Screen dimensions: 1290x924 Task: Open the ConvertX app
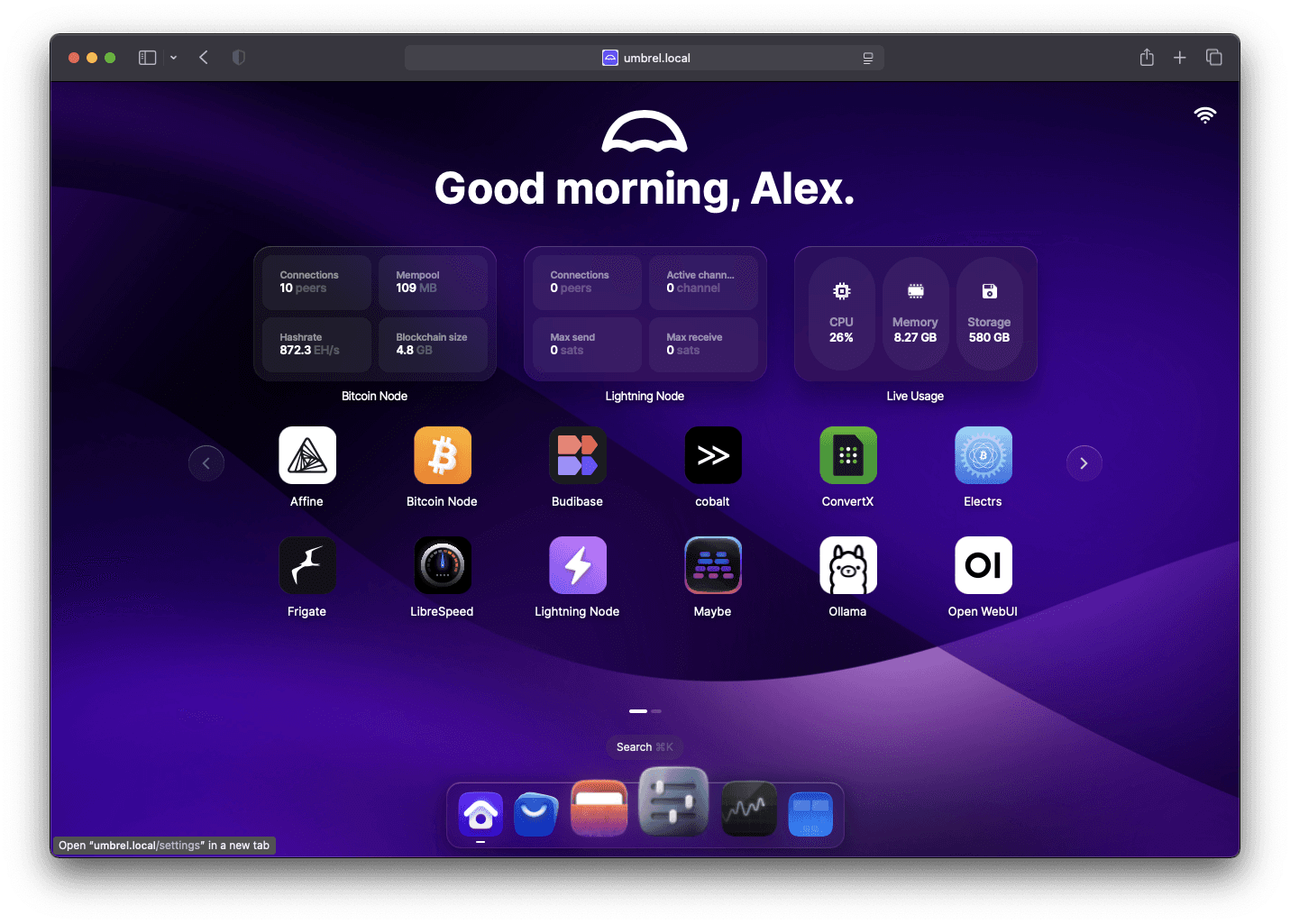tap(848, 455)
